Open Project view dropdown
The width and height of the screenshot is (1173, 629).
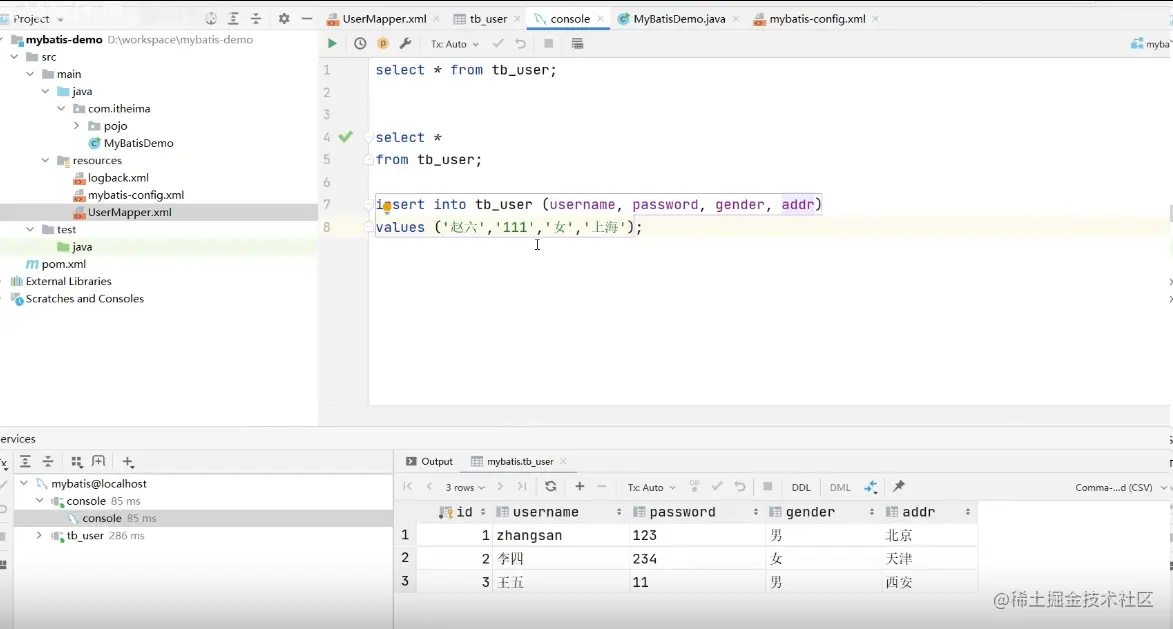pyautogui.click(x=37, y=19)
